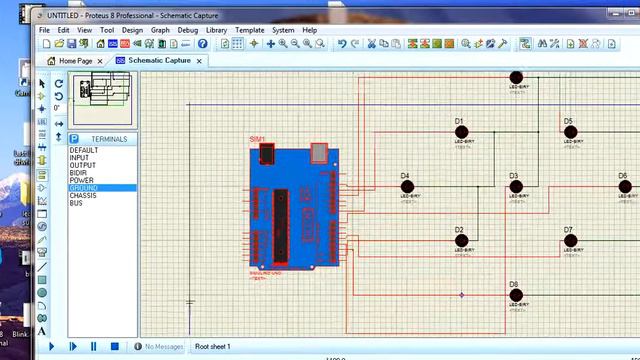Screen dimensions: 640x360
Task: Cut selection with the scissors icon
Action: point(371,44)
